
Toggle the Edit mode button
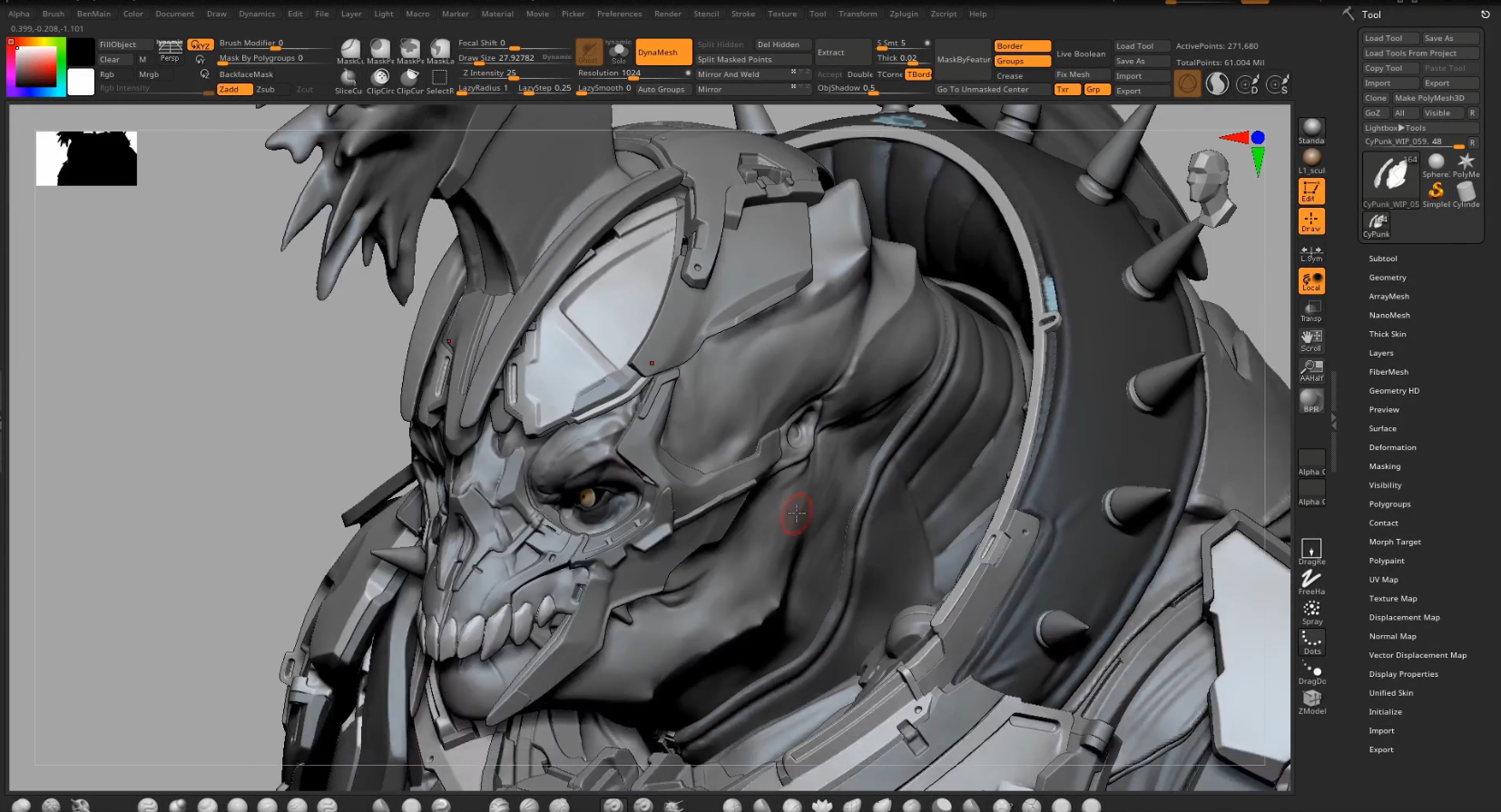[x=1311, y=191]
